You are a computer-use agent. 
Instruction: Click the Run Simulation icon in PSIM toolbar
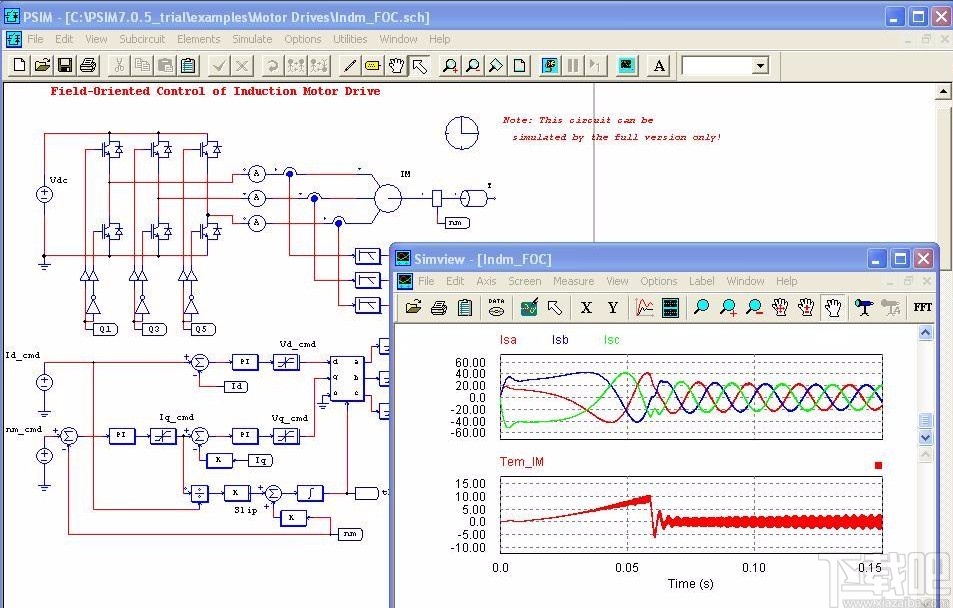tap(549, 66)
